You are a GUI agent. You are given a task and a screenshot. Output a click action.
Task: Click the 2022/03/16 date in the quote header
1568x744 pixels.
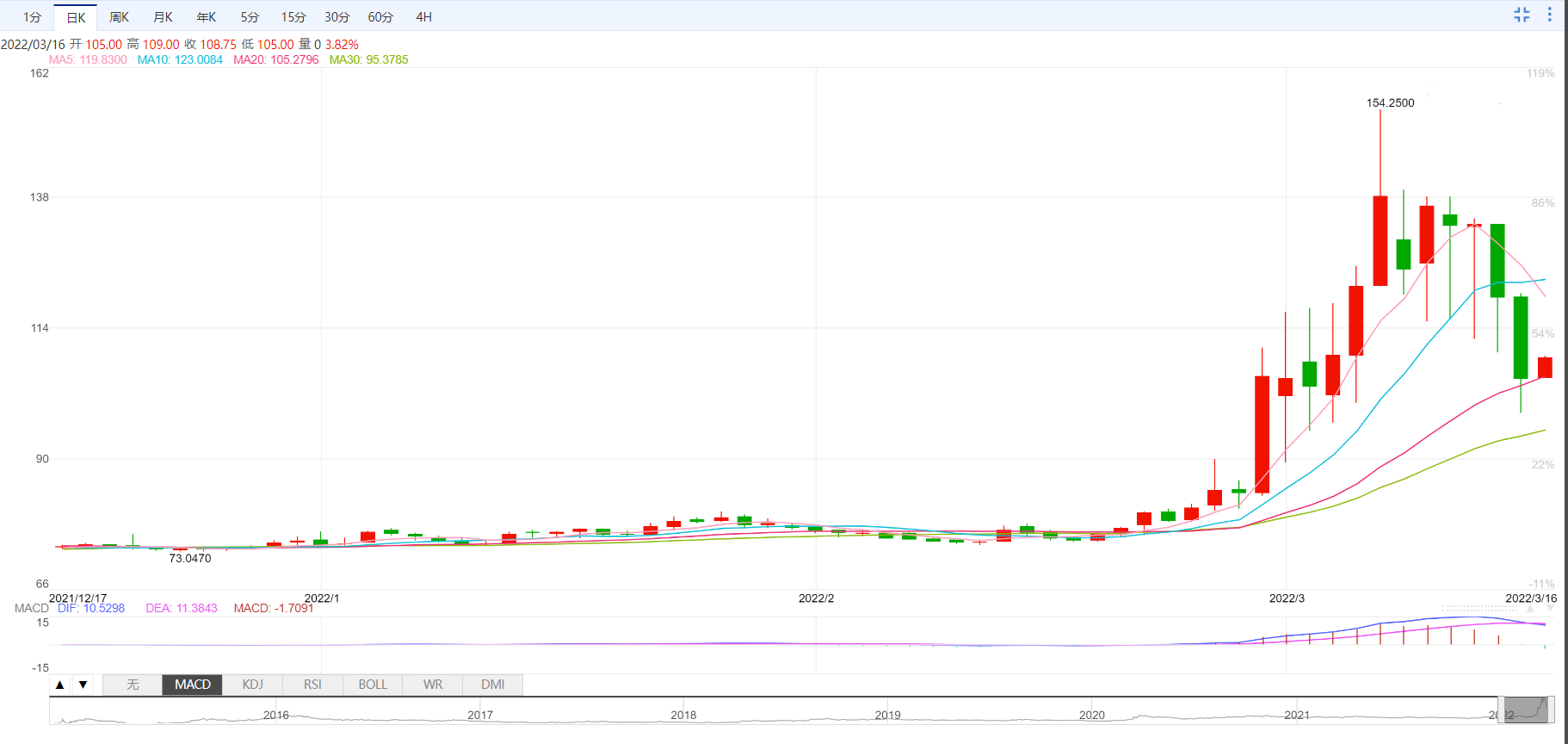(33, 44)
